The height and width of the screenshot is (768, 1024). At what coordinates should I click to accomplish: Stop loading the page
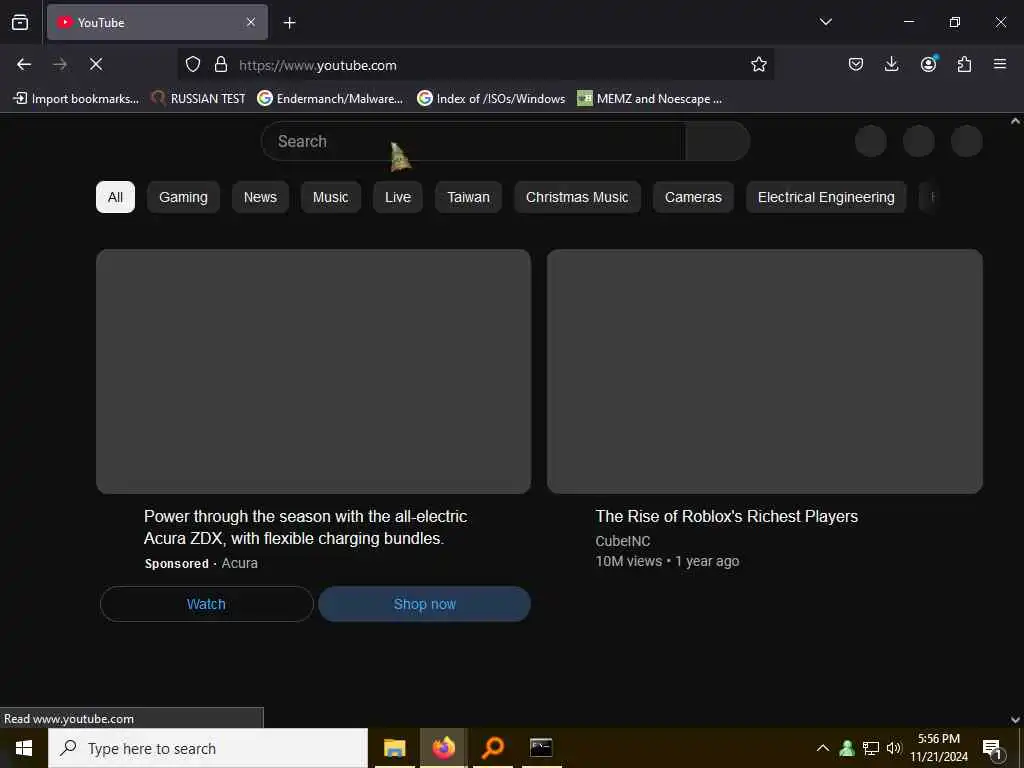[x=96, y=64]
